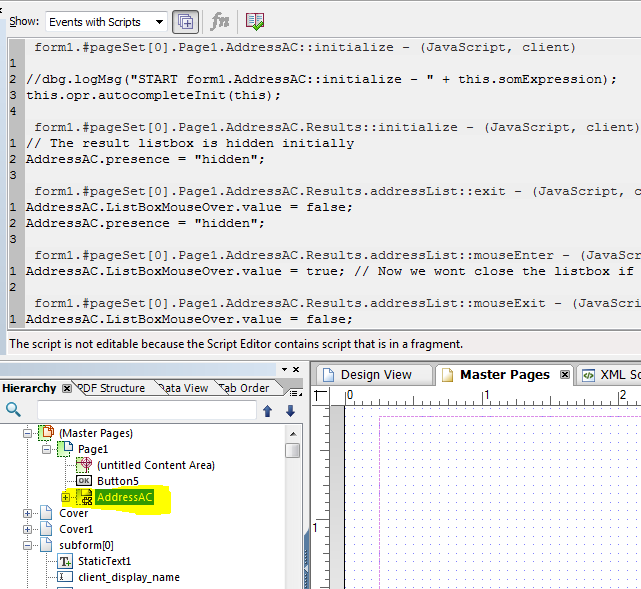Viewport: 641px width, 589px height.
Task: Select the (untitled Content Area) item
Action: click(x=155, y=465)
